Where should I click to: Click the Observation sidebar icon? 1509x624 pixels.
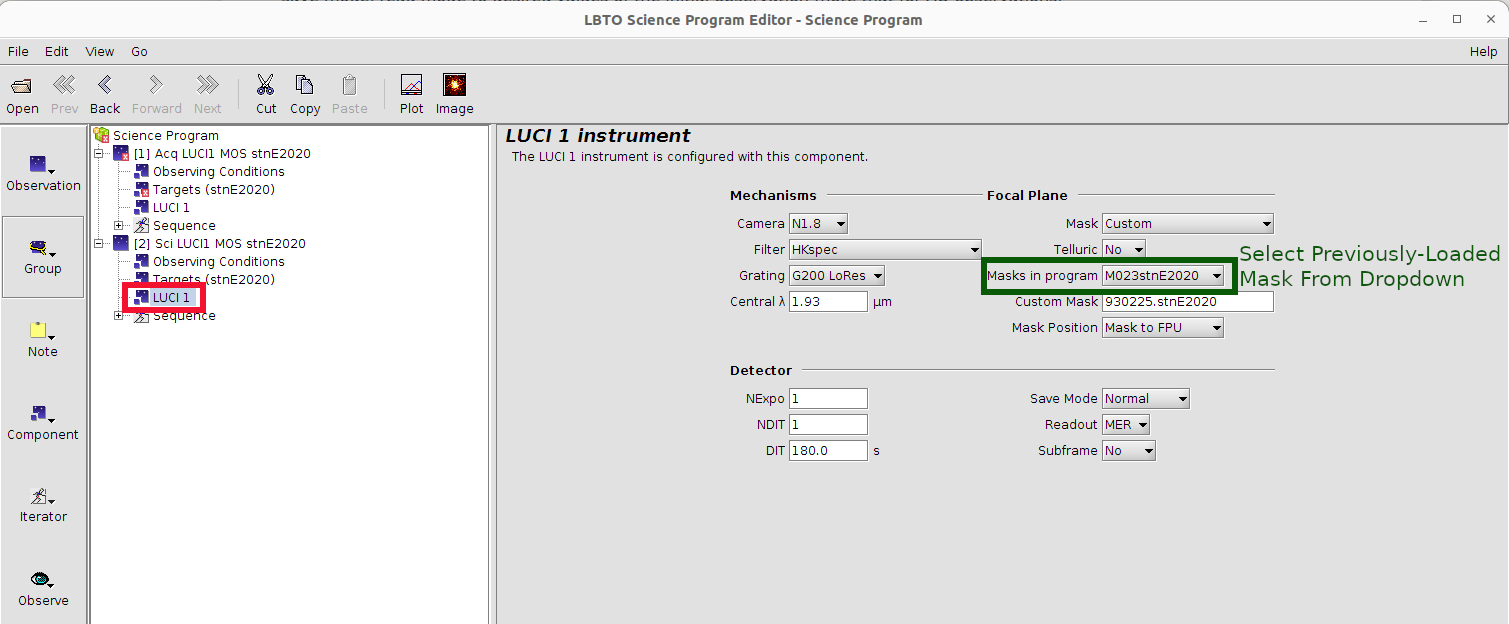(x=42, y=166)
